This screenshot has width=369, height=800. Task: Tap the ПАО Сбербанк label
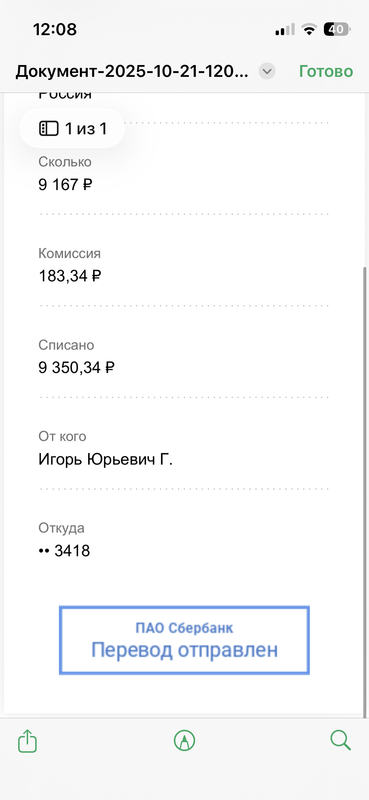point(184,628)
